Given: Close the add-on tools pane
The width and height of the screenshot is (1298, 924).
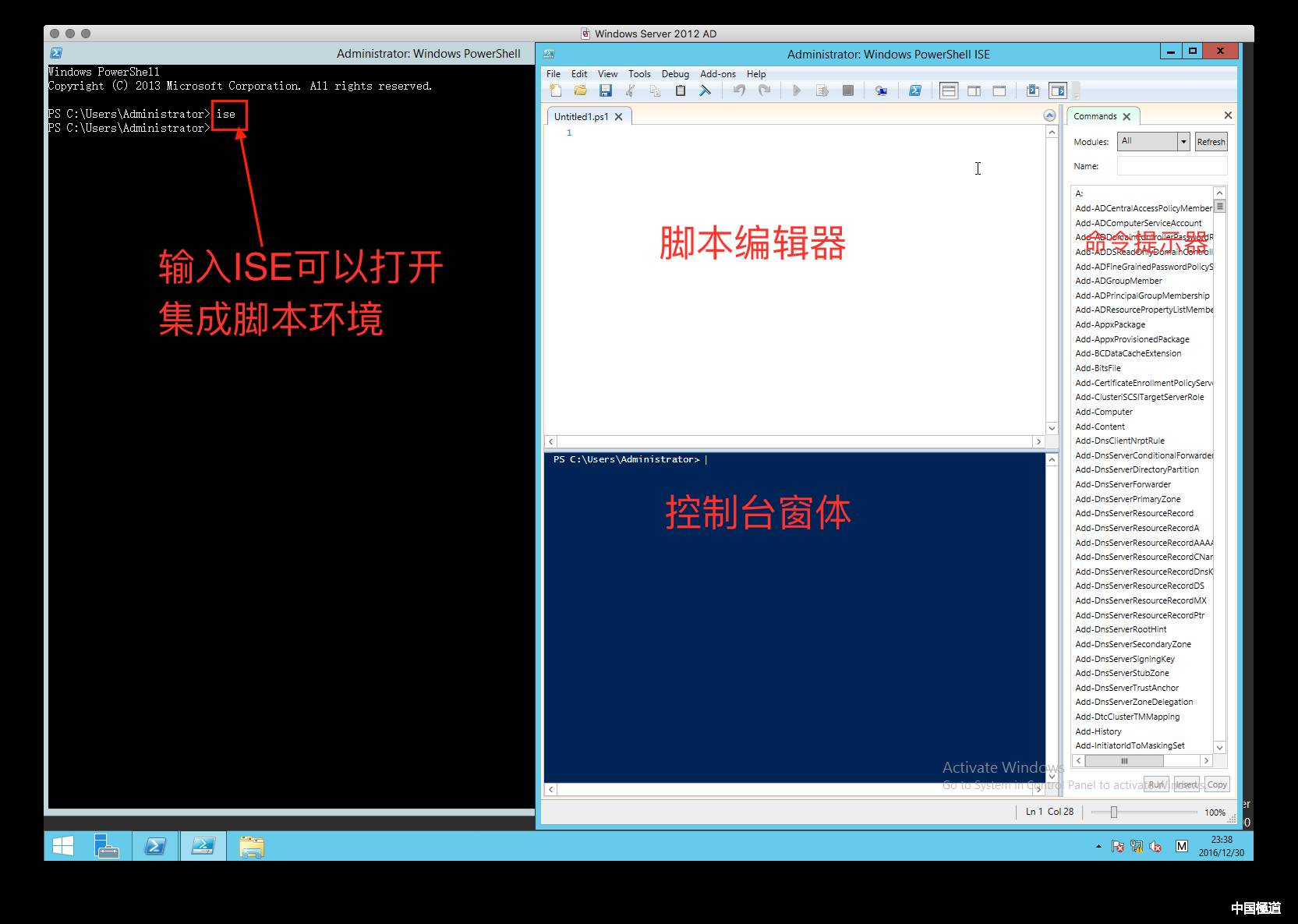Looking at the screenshot, I should pyautogui.click(x=1228, y=115).
